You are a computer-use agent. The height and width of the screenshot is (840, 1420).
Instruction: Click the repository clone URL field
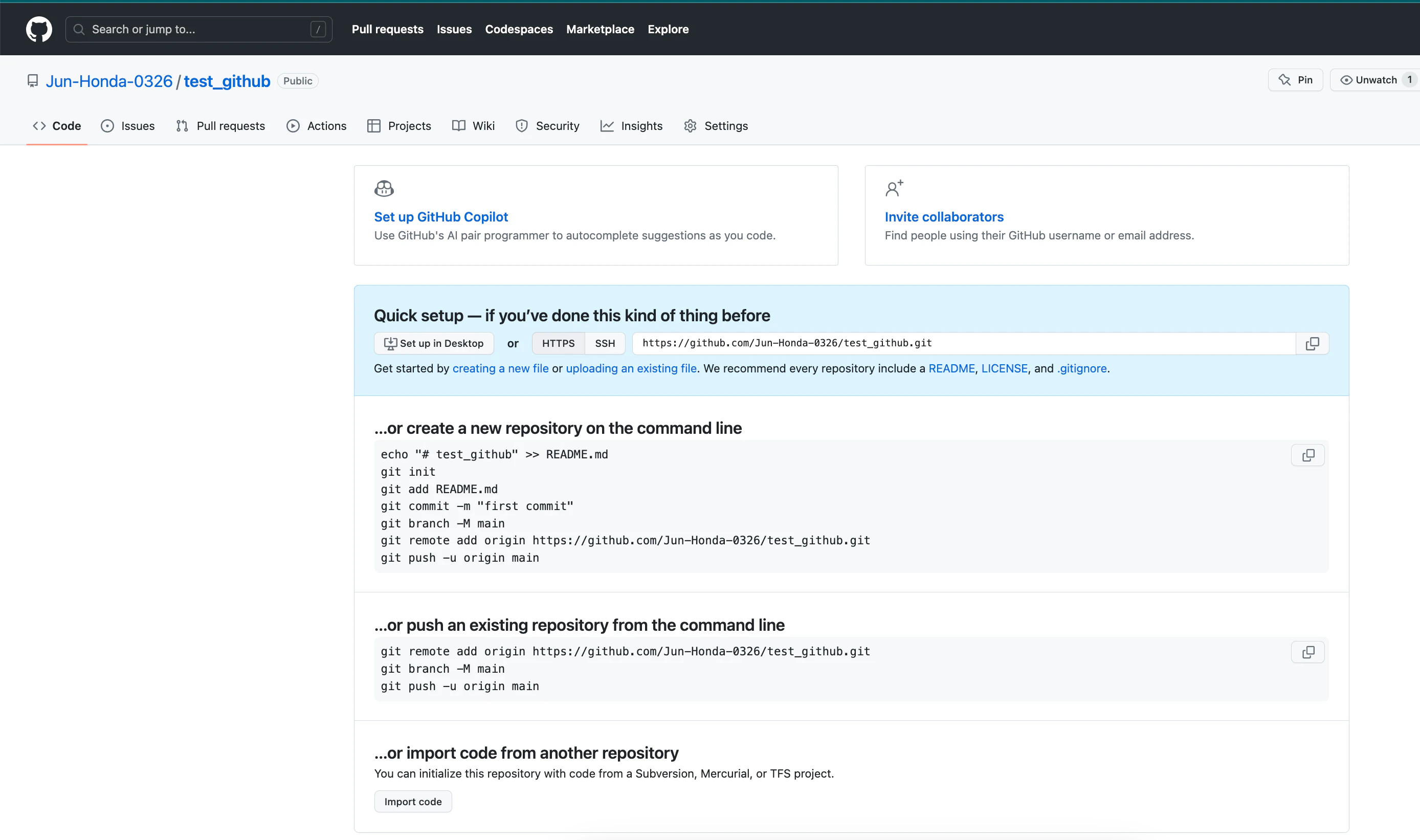pos(964,344)
